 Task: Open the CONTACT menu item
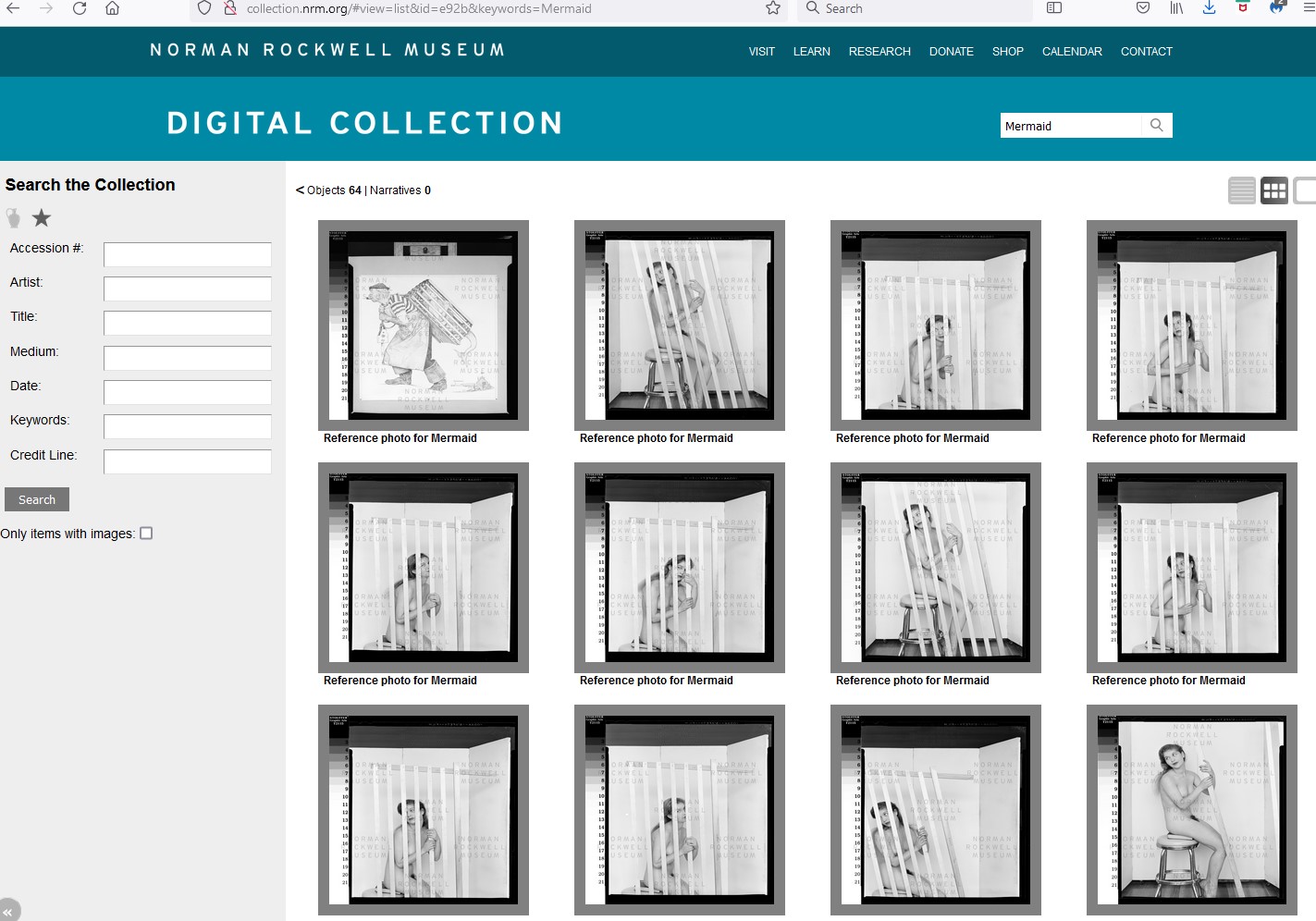point(1147,52)
